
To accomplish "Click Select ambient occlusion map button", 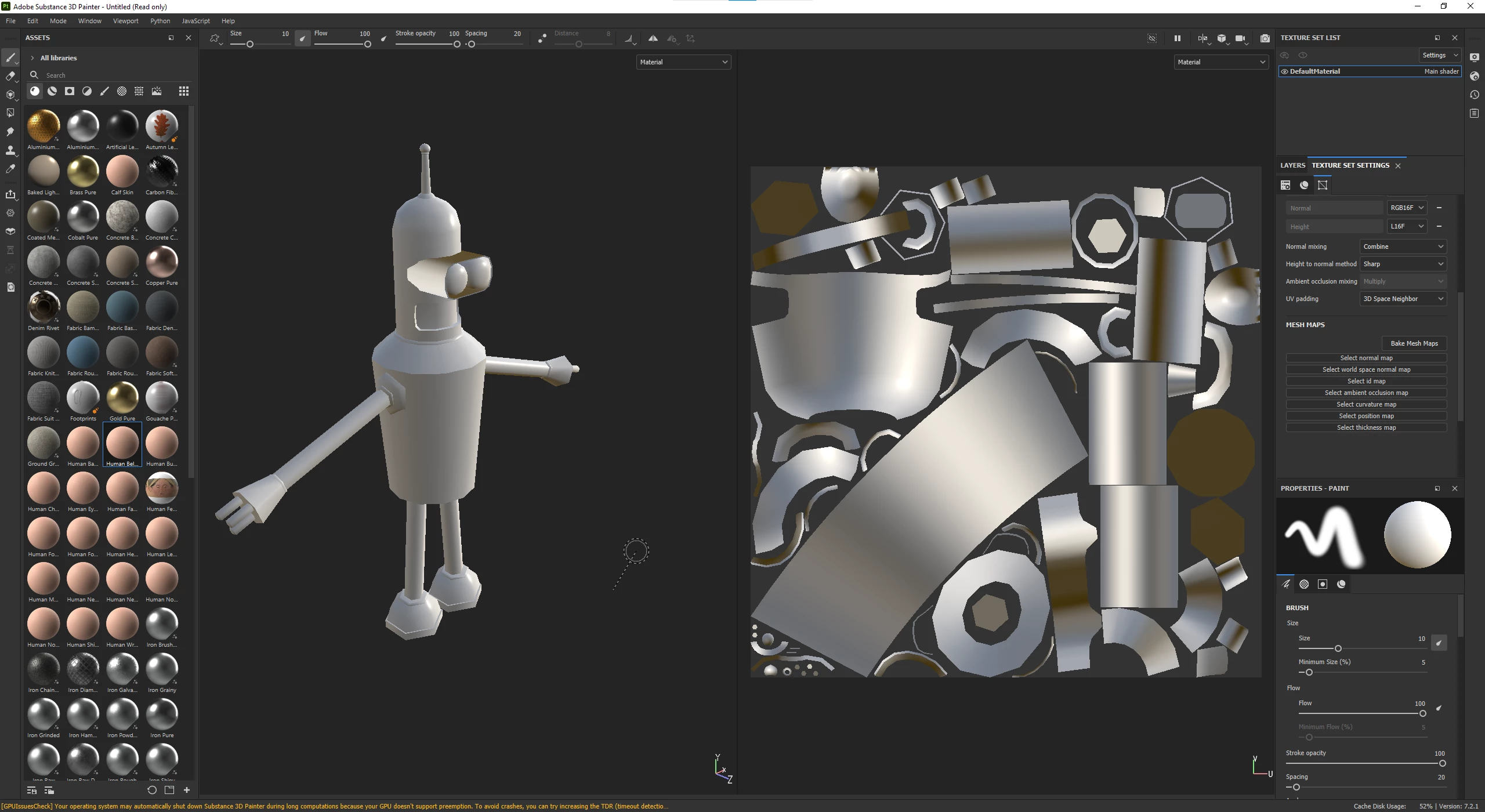I will 1366,393.
